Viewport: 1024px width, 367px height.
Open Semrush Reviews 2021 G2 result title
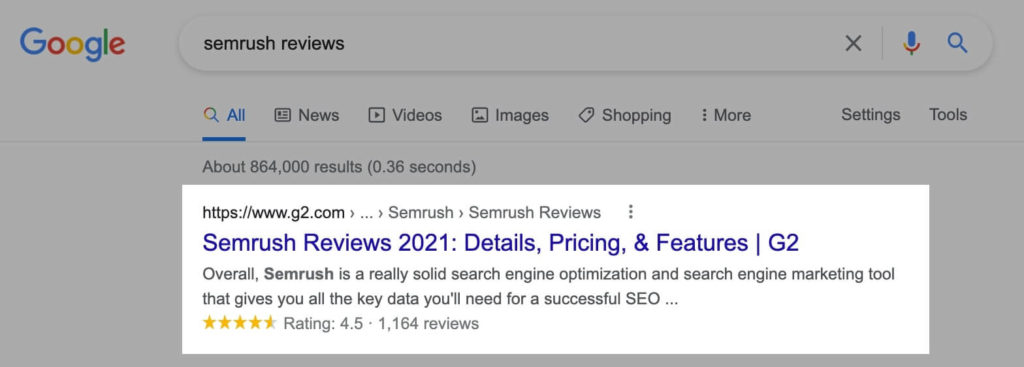click(500, 243)
